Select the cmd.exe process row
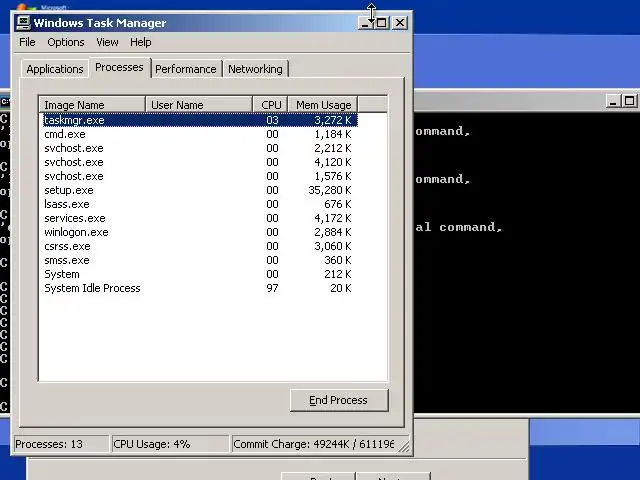 200,134
